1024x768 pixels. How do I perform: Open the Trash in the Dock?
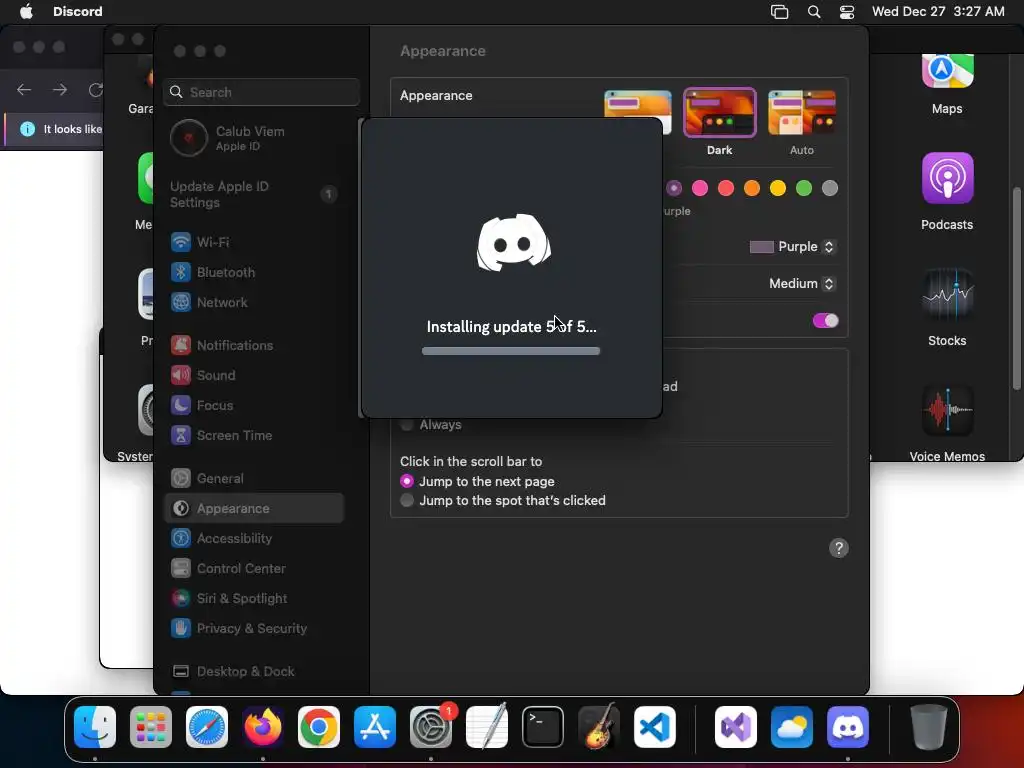929,727
